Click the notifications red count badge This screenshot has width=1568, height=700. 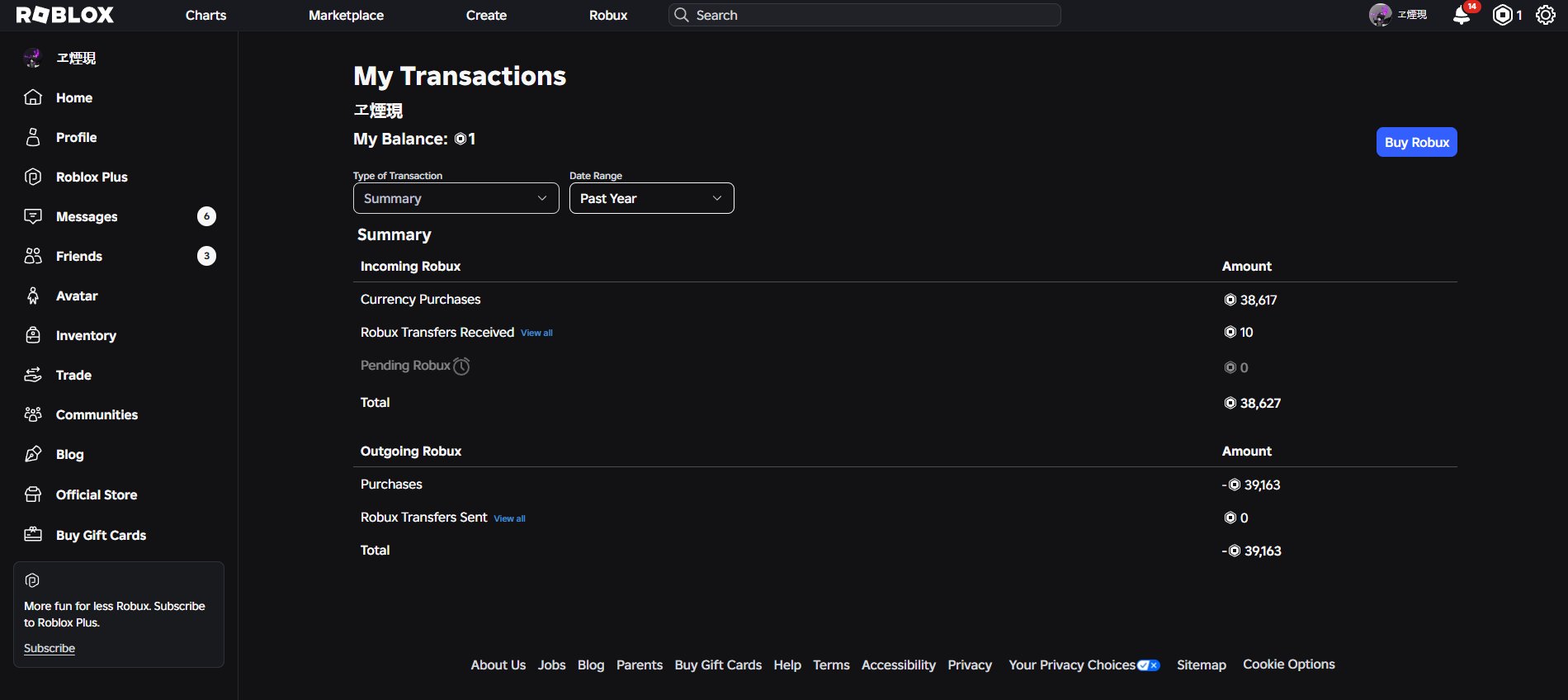pos(1471,7)
